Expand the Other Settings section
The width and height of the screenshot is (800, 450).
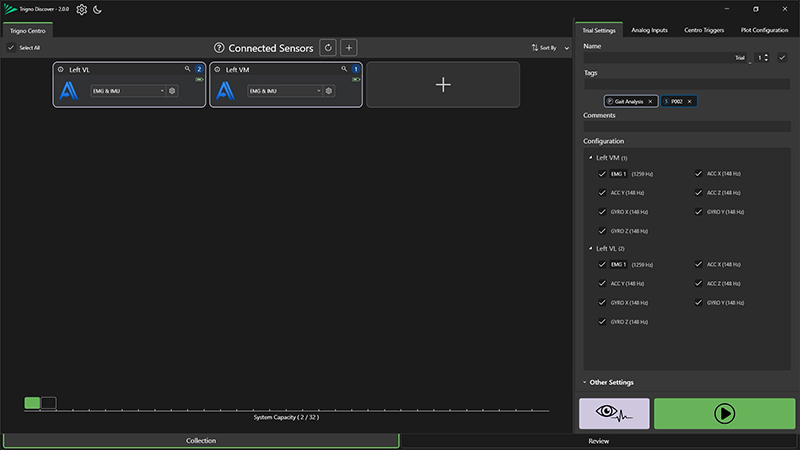609,382
